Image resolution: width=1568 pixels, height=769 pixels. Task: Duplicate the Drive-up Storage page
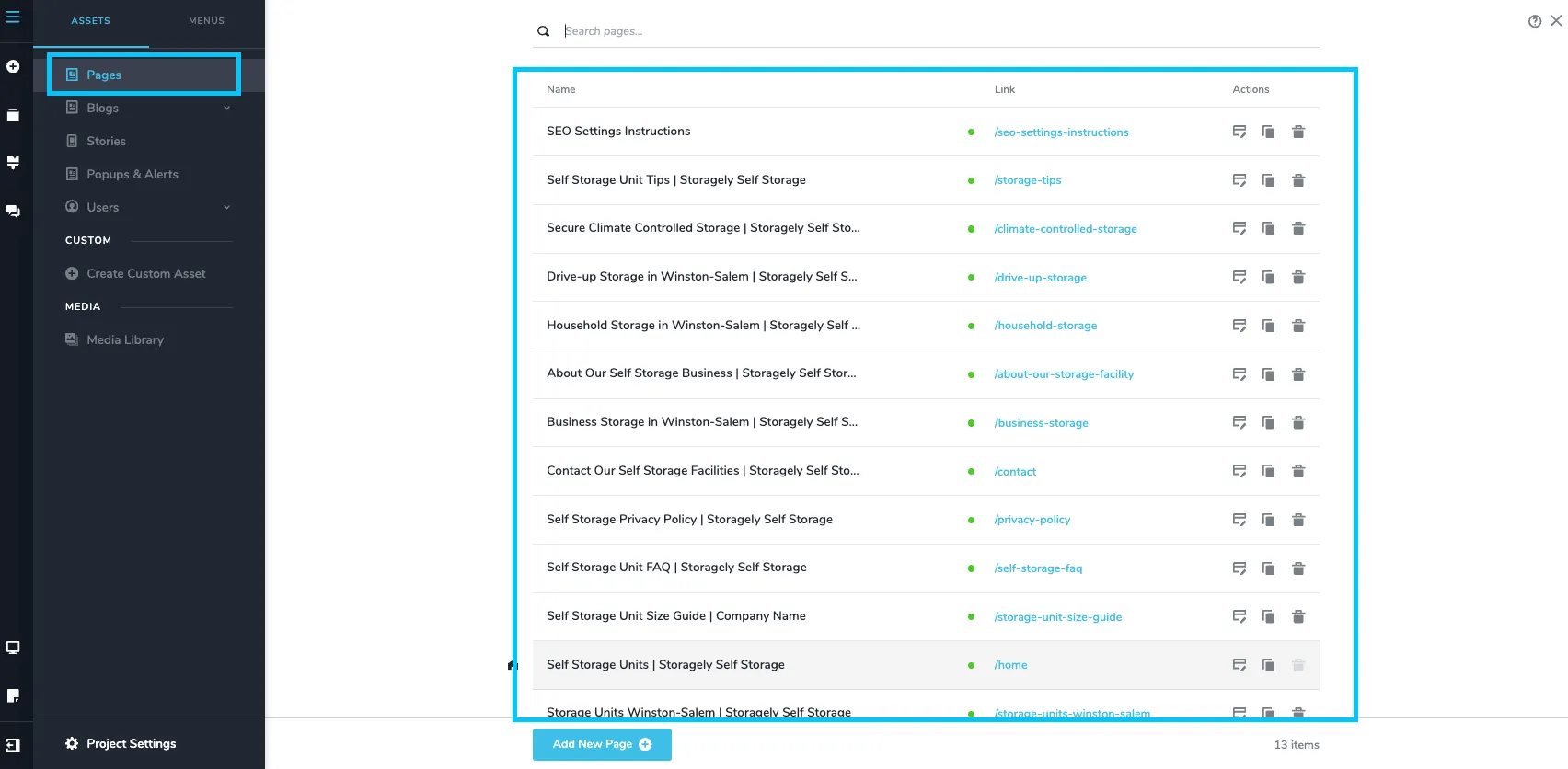1268,277
